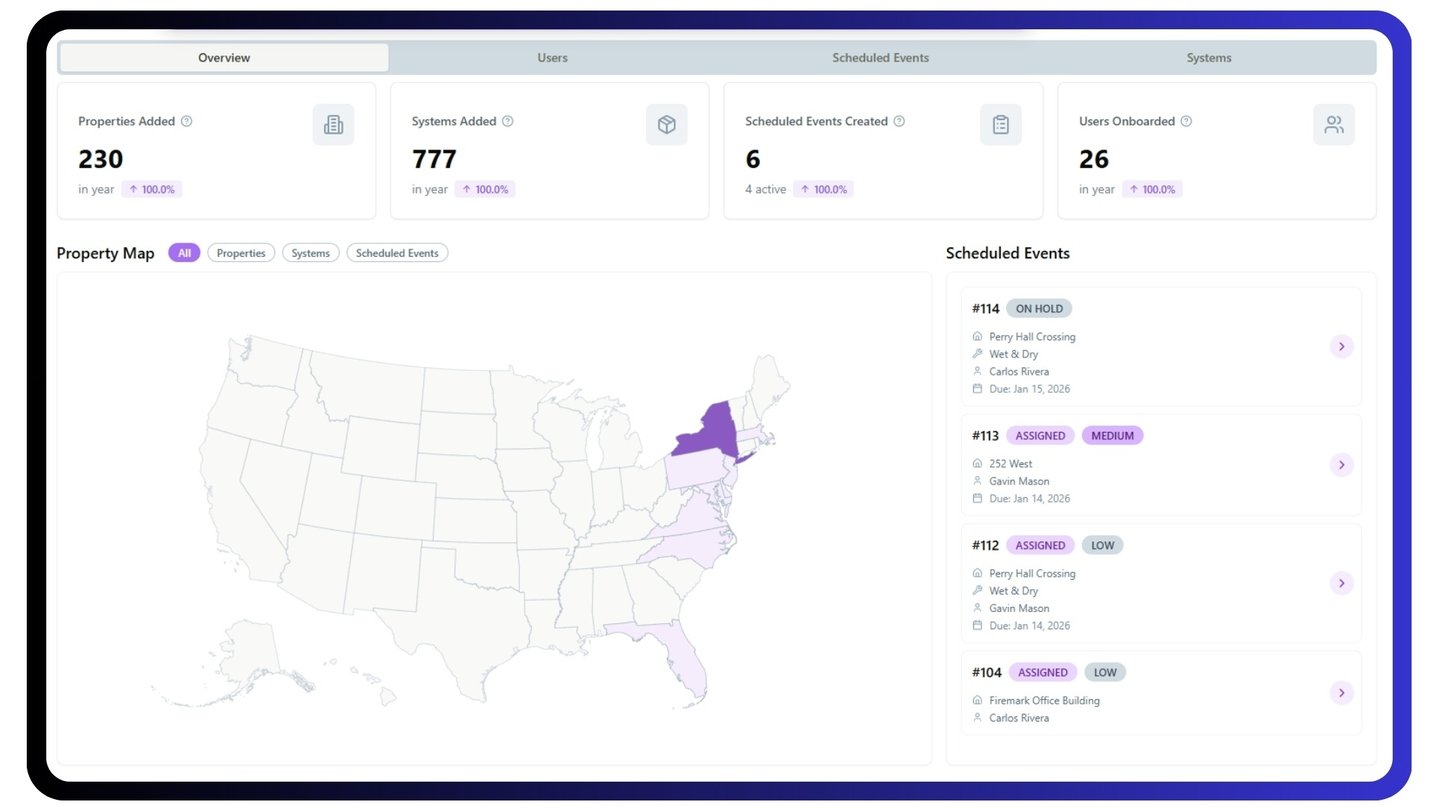Open the Scheduled Events tab
The width and height of the screenshot is (1440, 811).
point(880,58)
